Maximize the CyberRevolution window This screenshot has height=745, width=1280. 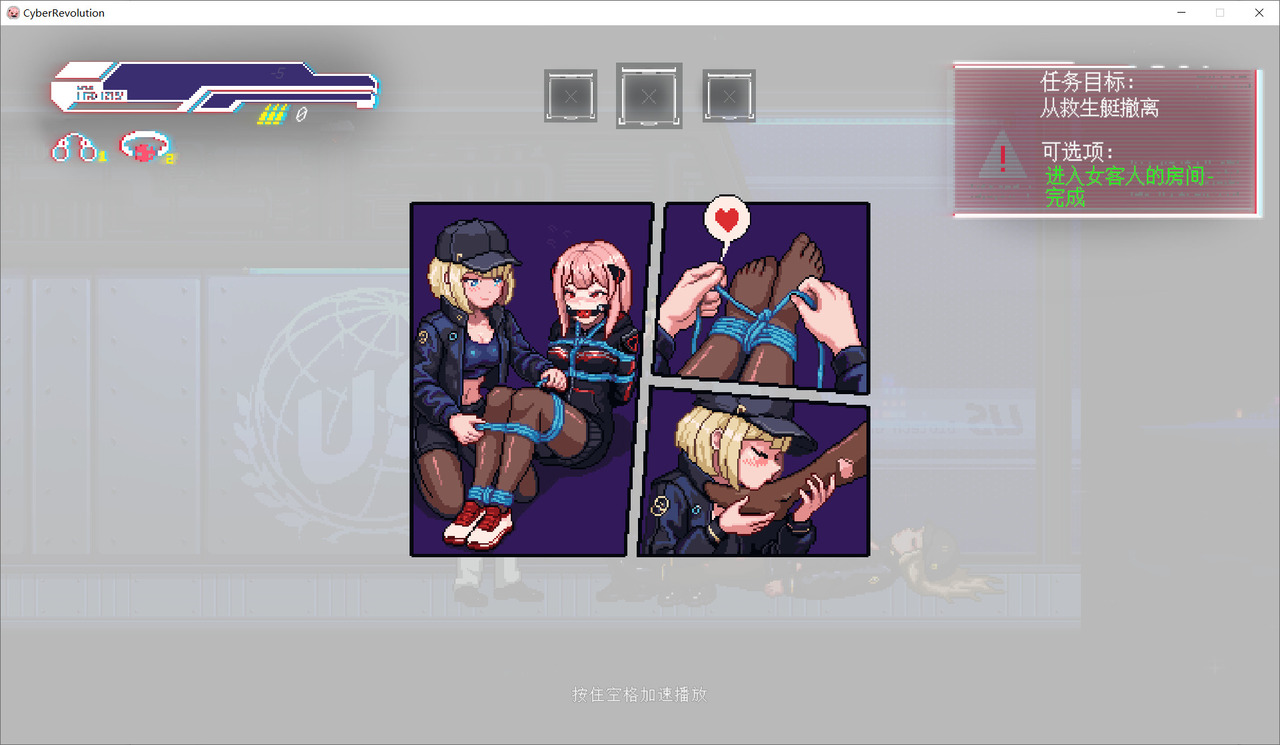(x=1220, y=13)
